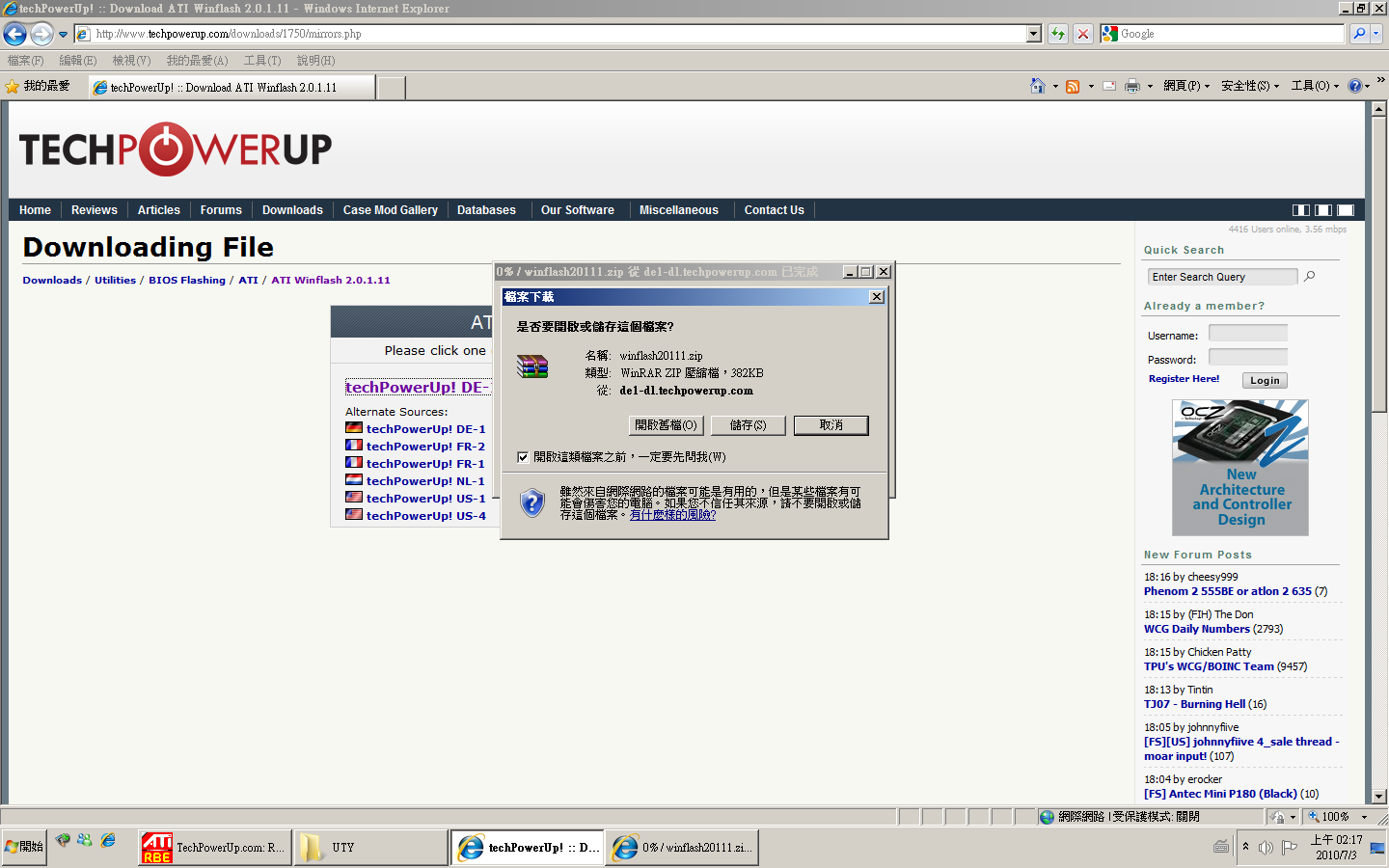Click the orange RSS feeds icon
Image resolution: width=1389 pixels, height=868 pixels.
click(1073, 86)
